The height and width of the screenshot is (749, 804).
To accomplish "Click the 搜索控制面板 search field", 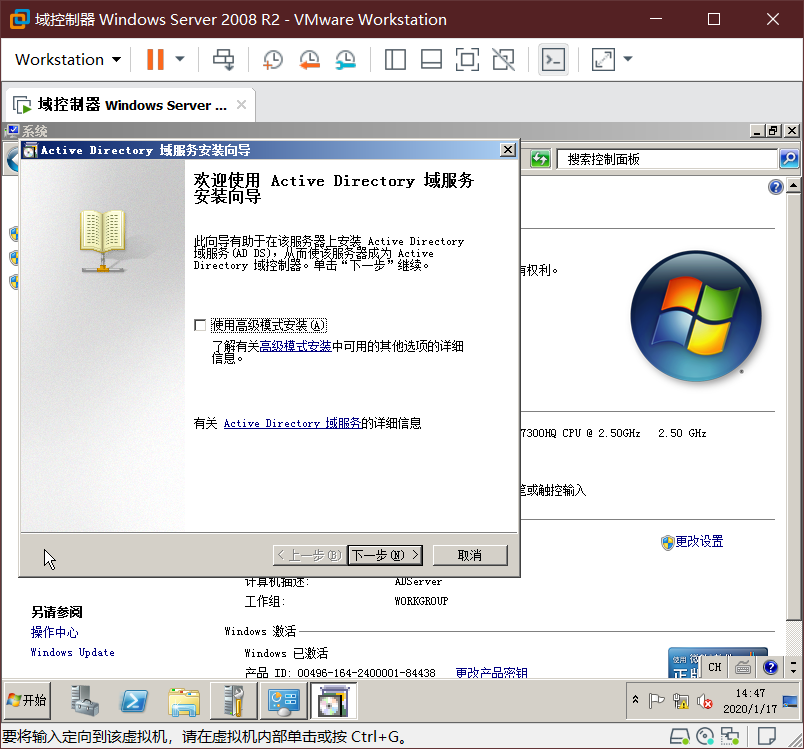I will (667, 159).
